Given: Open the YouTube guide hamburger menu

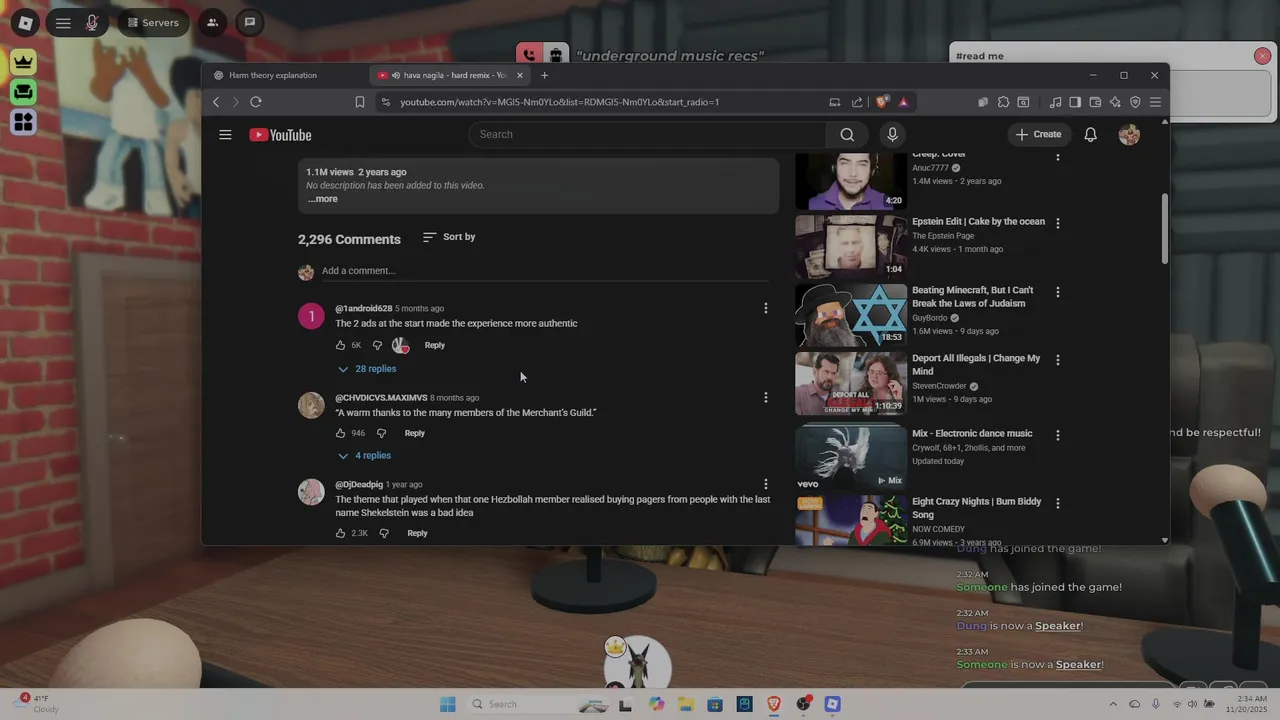Looking at the screenshot, I should click(225, 135).
